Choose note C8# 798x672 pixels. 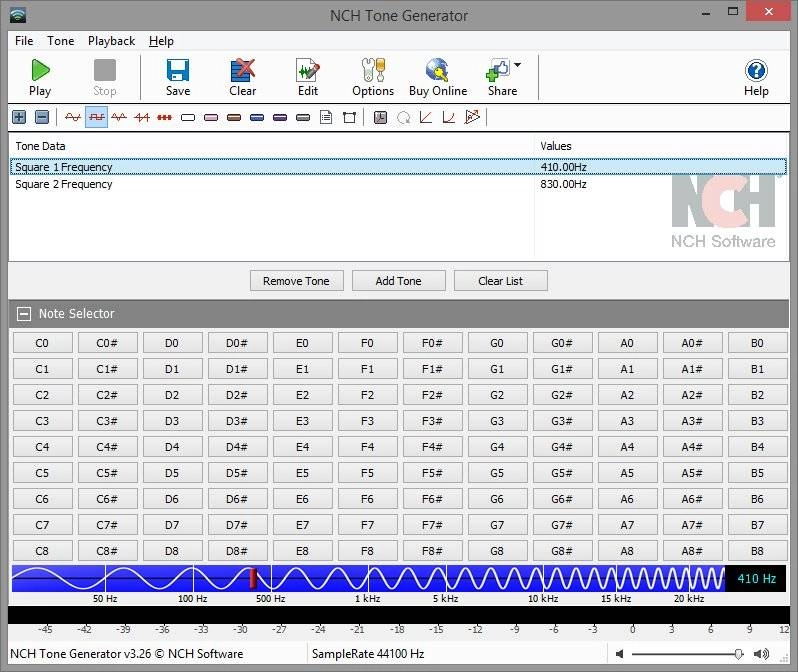(x=107, y=551)
